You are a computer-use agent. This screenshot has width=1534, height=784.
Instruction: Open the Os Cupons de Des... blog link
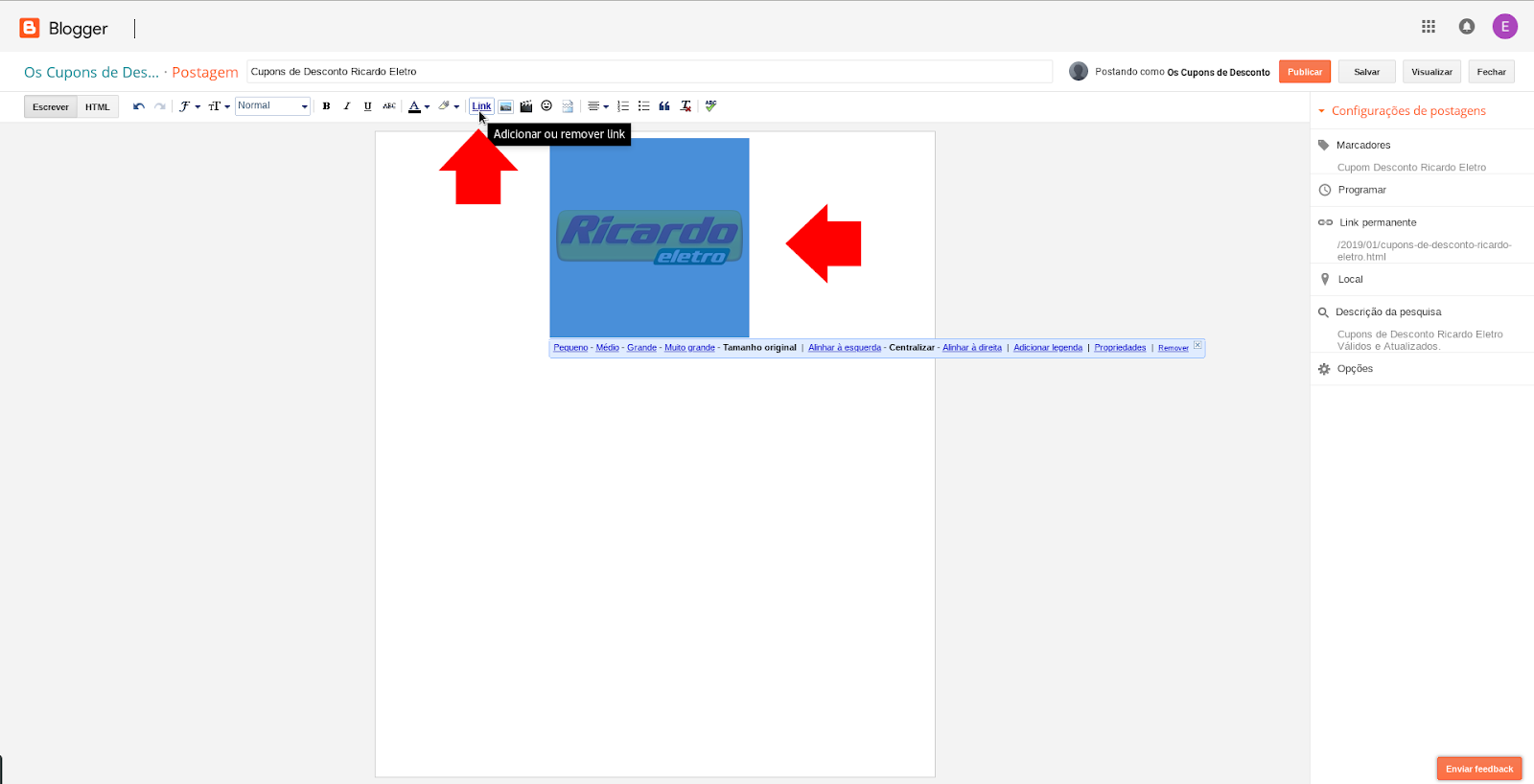tap(91, 72)
